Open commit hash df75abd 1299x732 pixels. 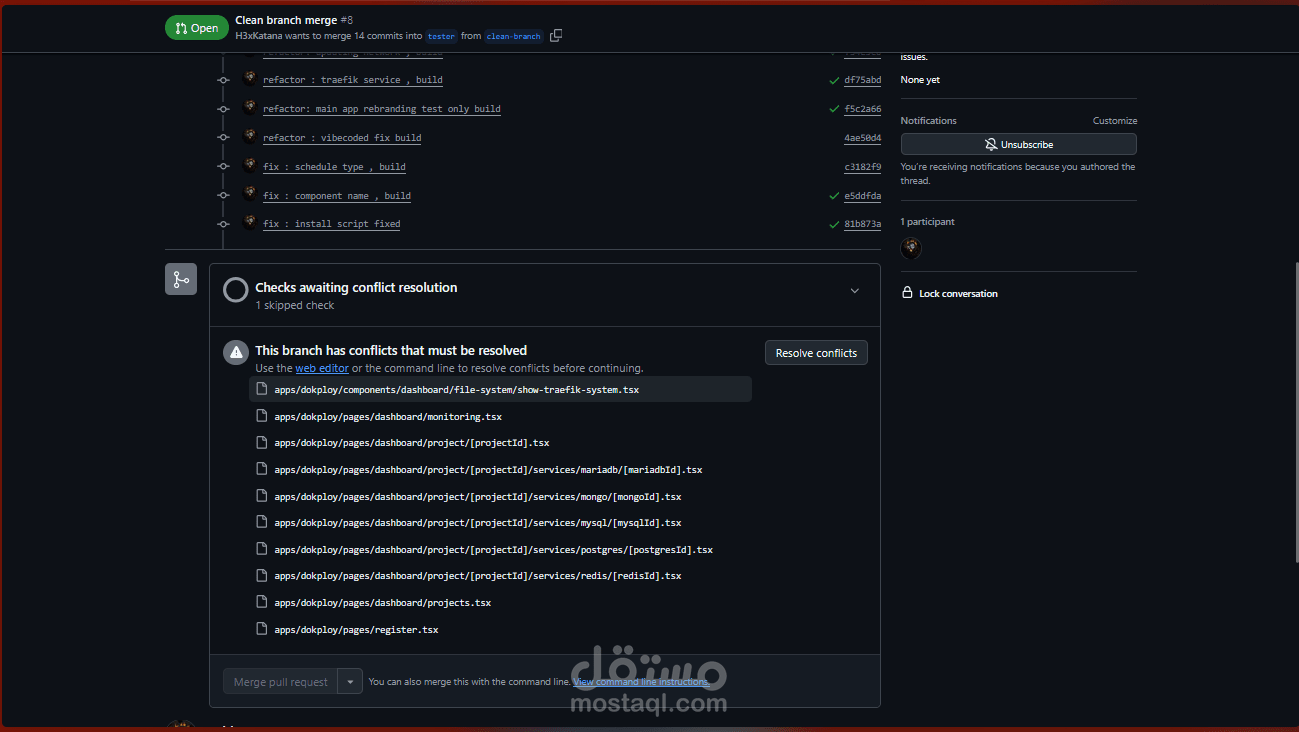click(x=863, y=80)
